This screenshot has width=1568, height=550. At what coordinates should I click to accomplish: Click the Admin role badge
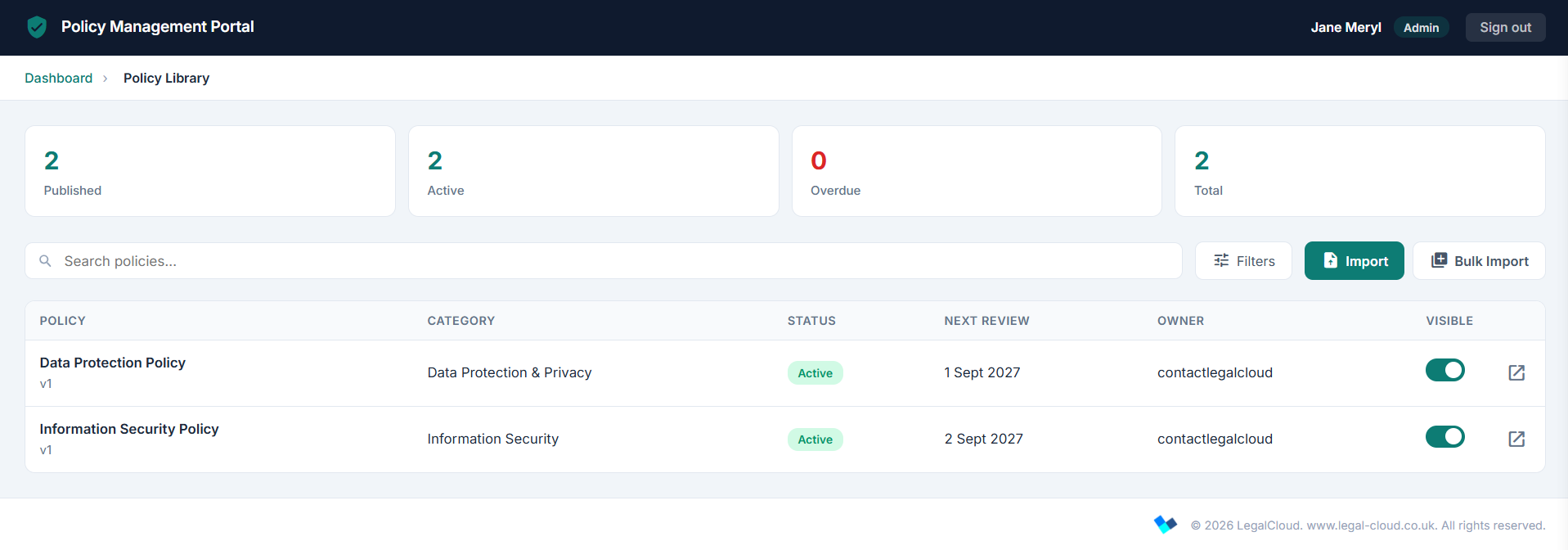pos(1421,28)
